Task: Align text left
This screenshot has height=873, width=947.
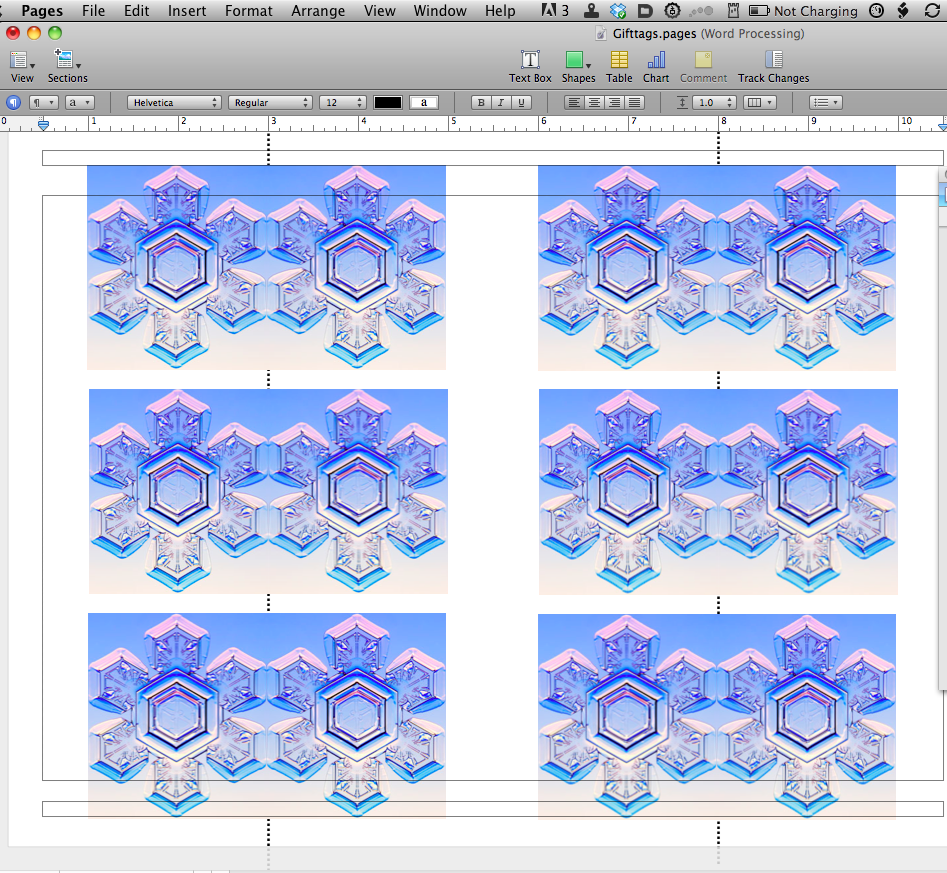Action: coord(574,103)
